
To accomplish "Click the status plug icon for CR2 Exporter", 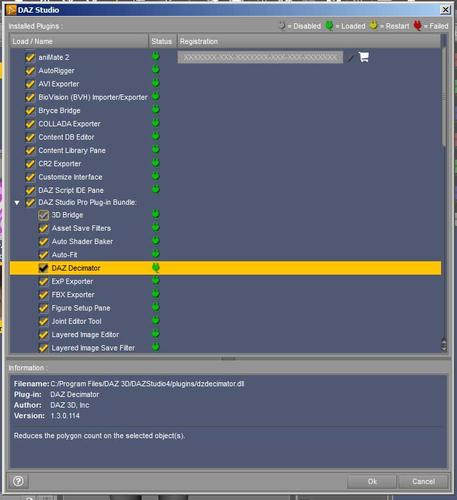I will 156,163.
